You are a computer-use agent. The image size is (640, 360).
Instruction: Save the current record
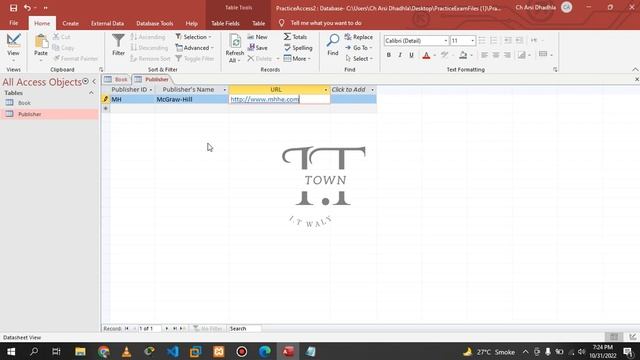pyautogui.click(x=258, y=48)
